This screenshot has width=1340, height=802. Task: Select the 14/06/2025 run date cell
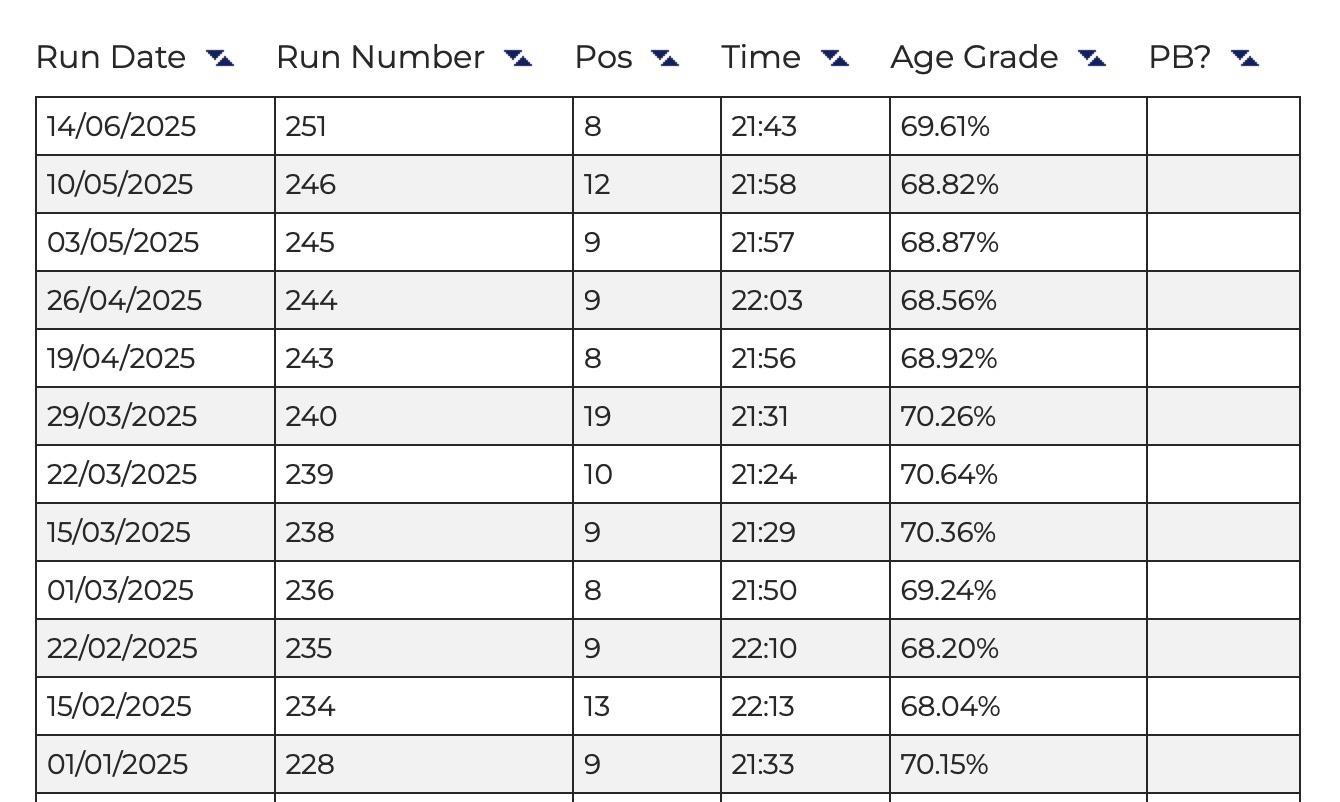pos(155,126)
